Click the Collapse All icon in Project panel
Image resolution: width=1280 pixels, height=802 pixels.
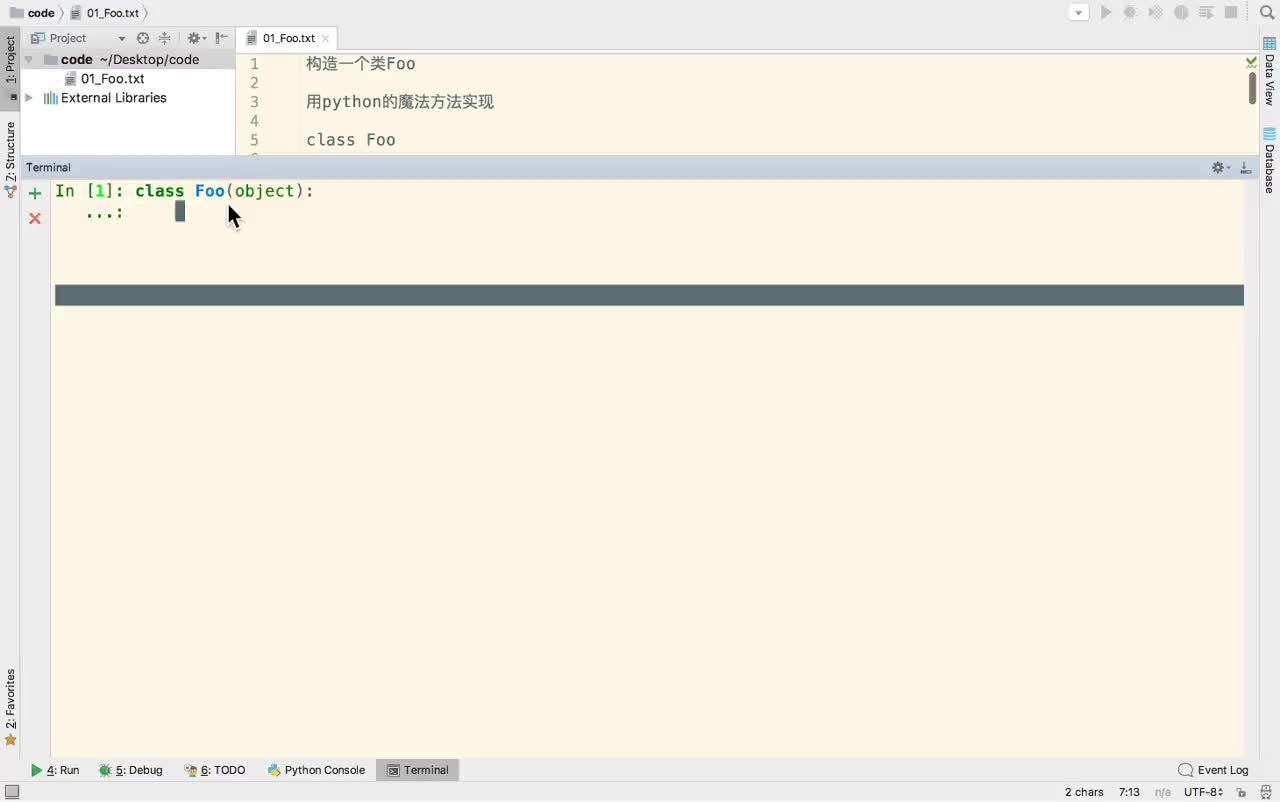coord(166,37)
